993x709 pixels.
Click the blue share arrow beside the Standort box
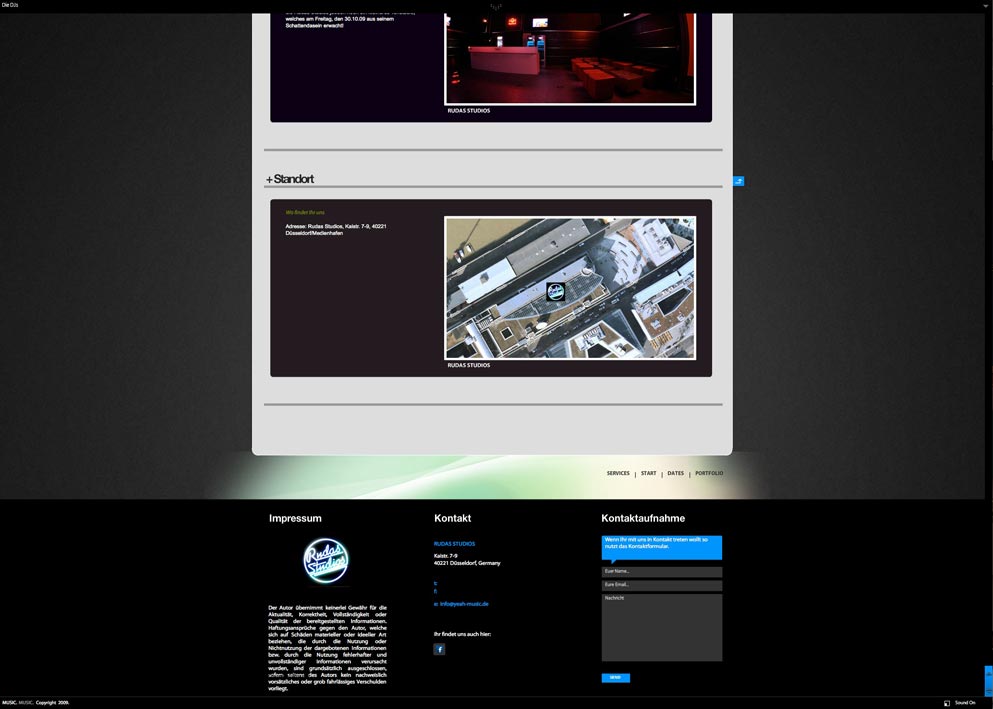point(738,181)
